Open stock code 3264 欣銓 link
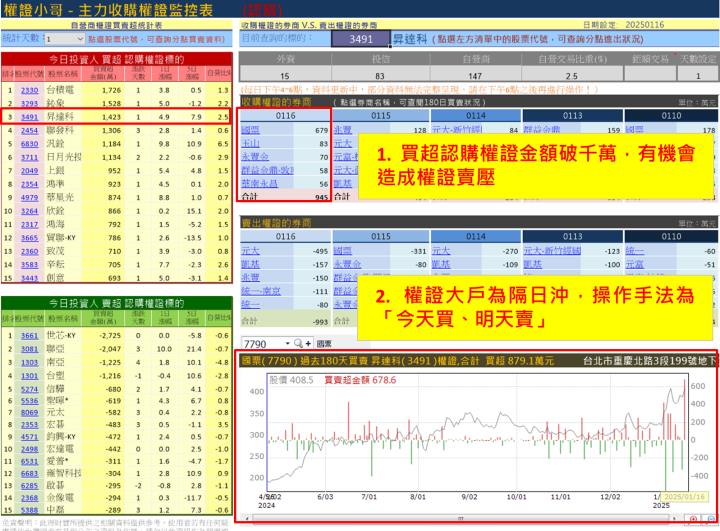The image size is (720, 531). pos(29,211)
